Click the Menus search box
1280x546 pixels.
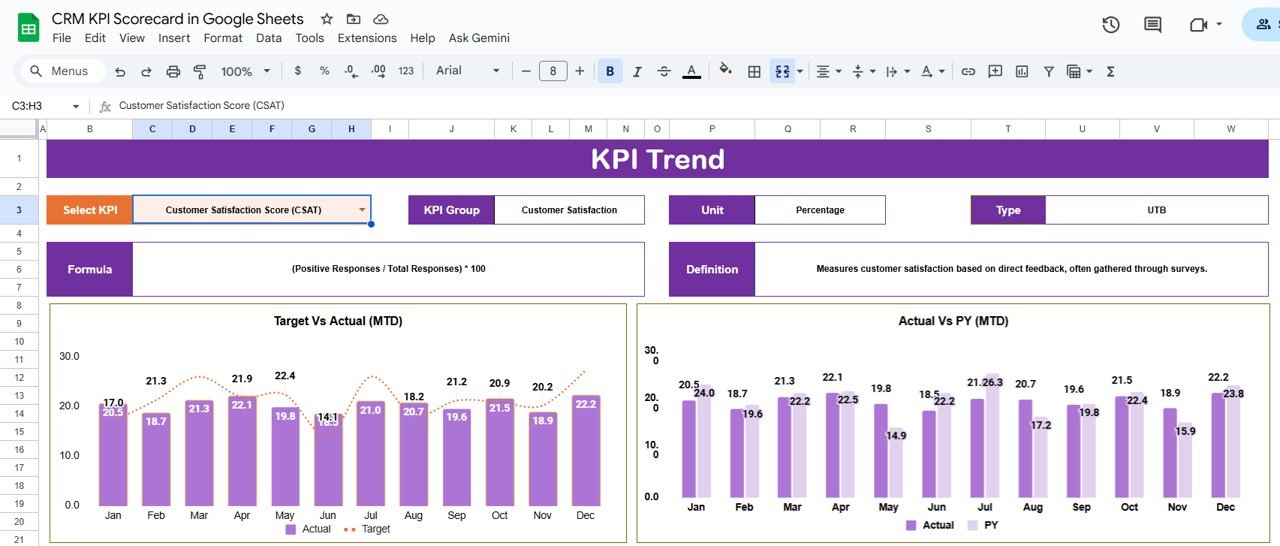pyautogui.click(x=60, y=71)
